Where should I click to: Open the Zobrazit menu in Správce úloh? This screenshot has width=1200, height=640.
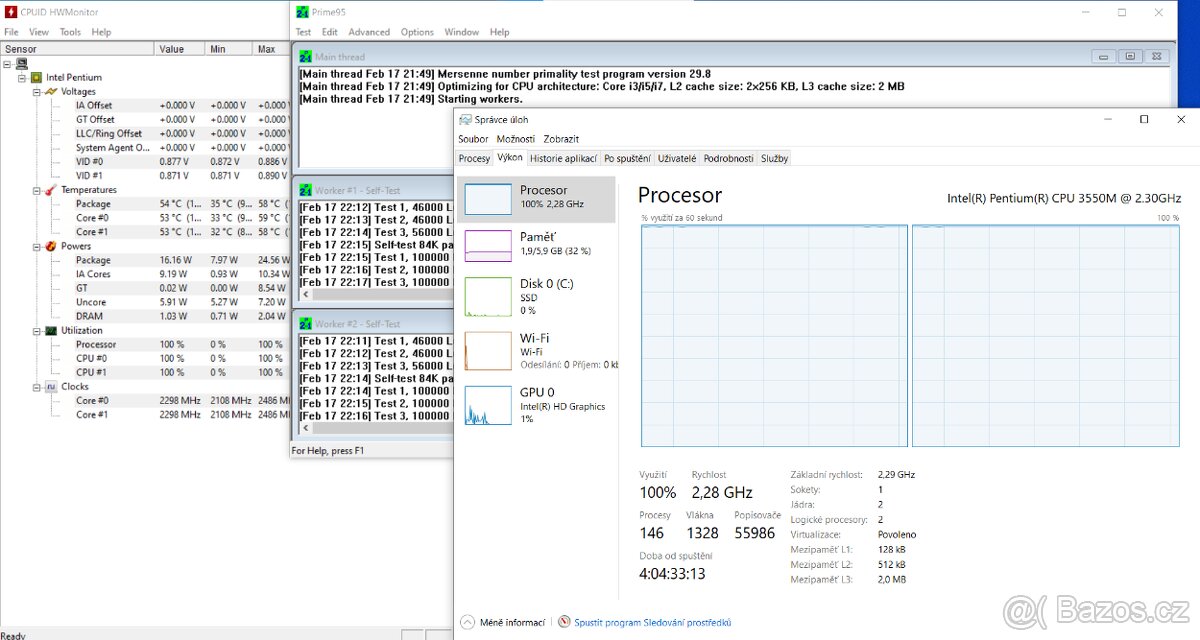click(561, 139)
